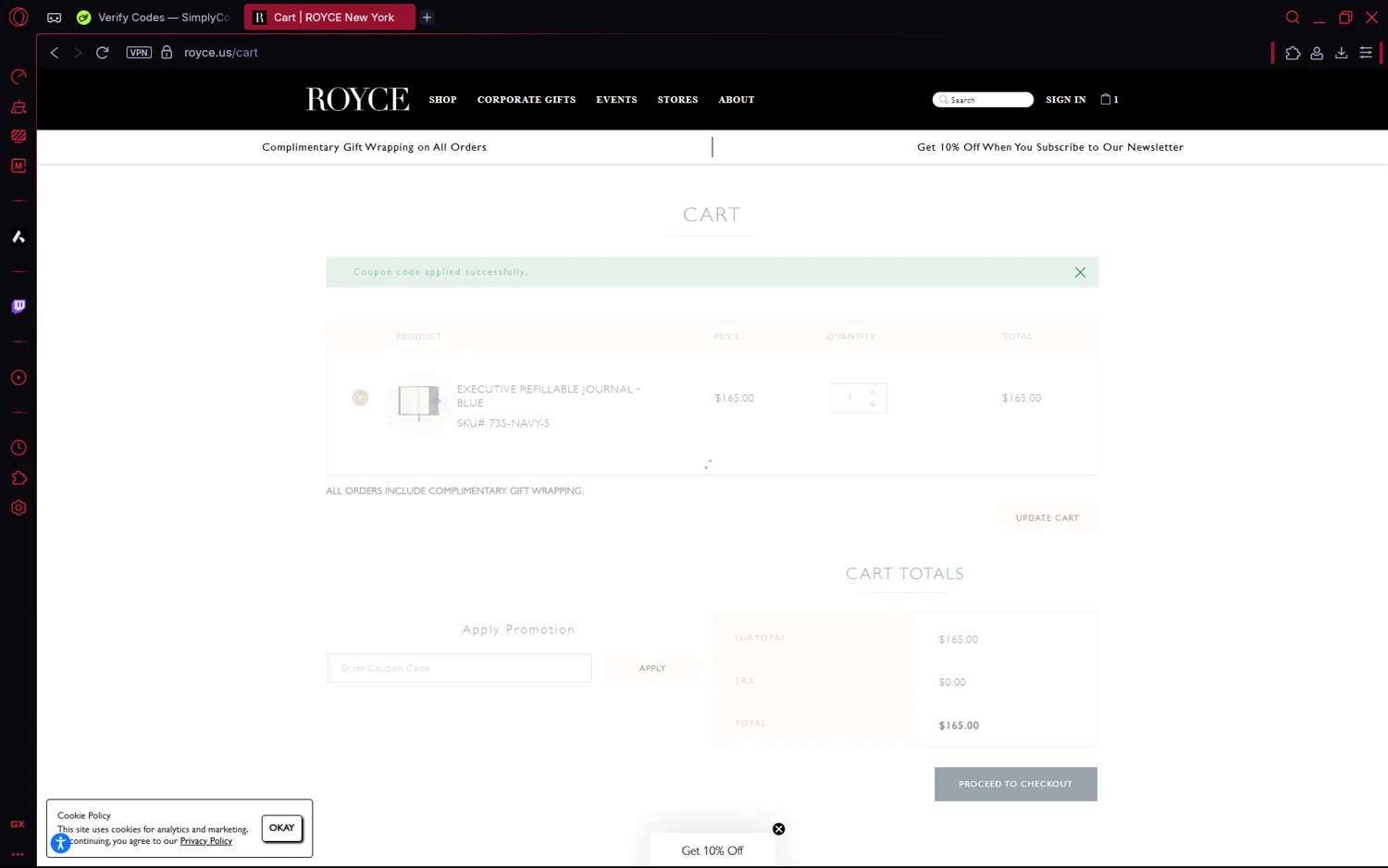Open GX Control speedometer icon in sidebar
Screen dimensions: 1388x868
(x=19, y=77)
